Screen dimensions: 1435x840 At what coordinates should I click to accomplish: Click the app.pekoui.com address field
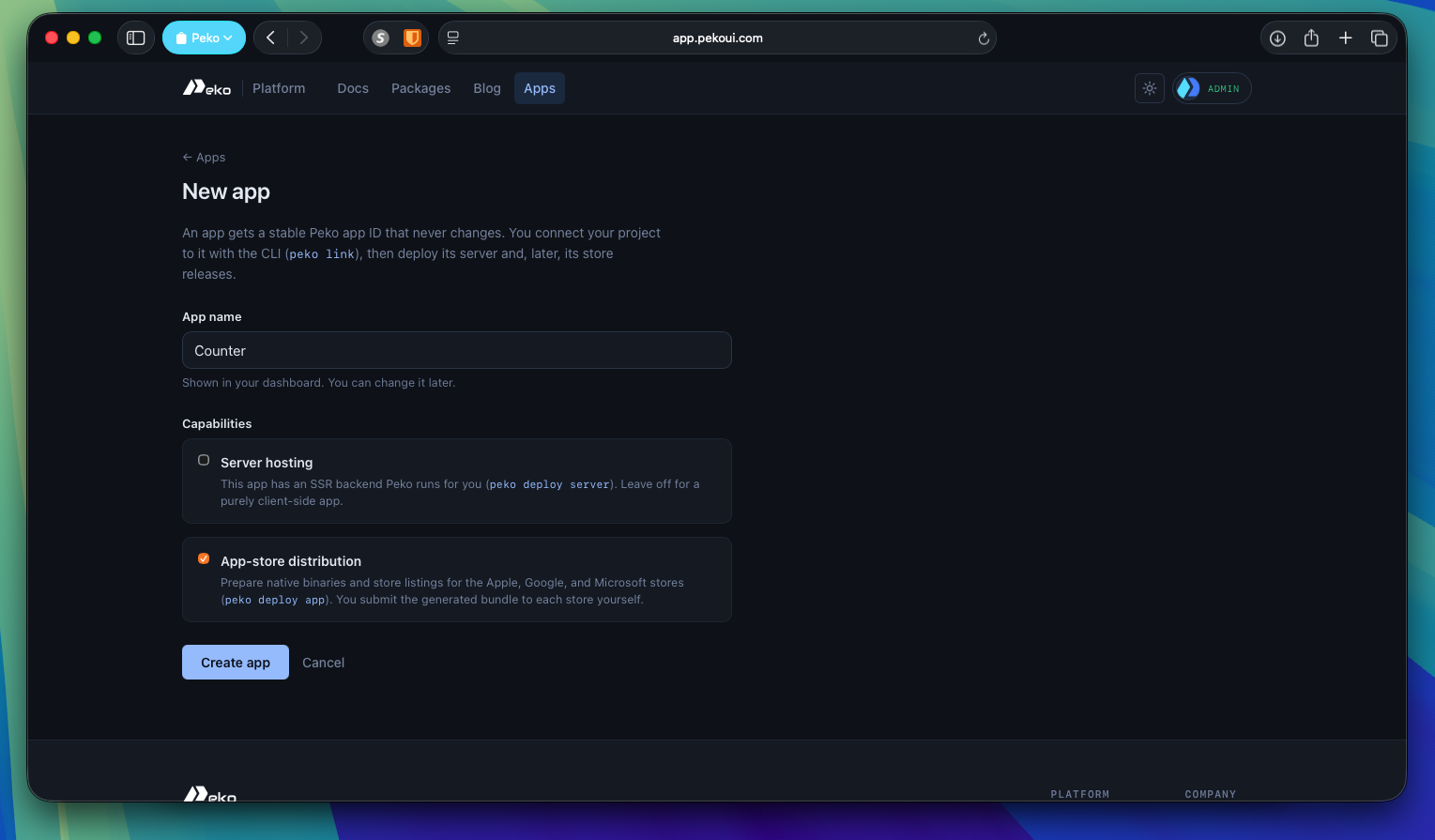point(717,38)
